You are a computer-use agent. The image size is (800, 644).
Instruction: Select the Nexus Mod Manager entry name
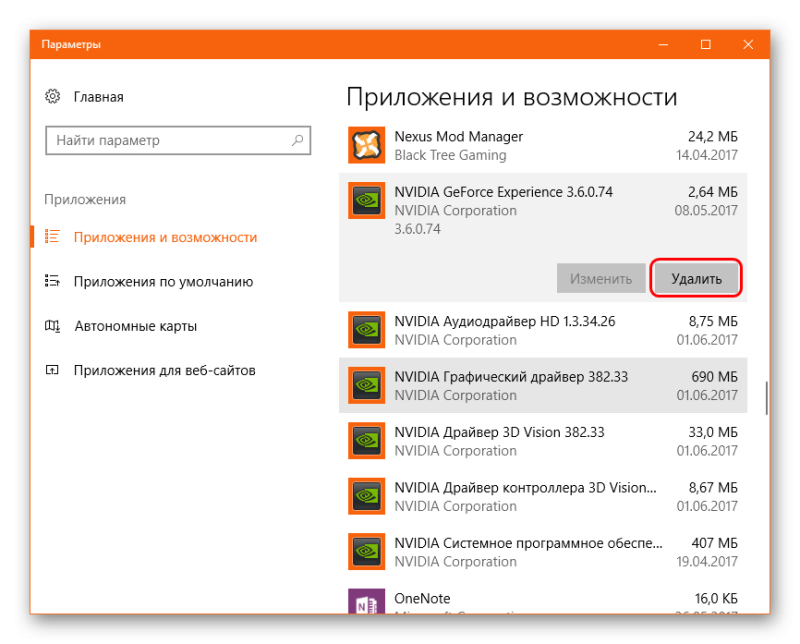[459, 136]
